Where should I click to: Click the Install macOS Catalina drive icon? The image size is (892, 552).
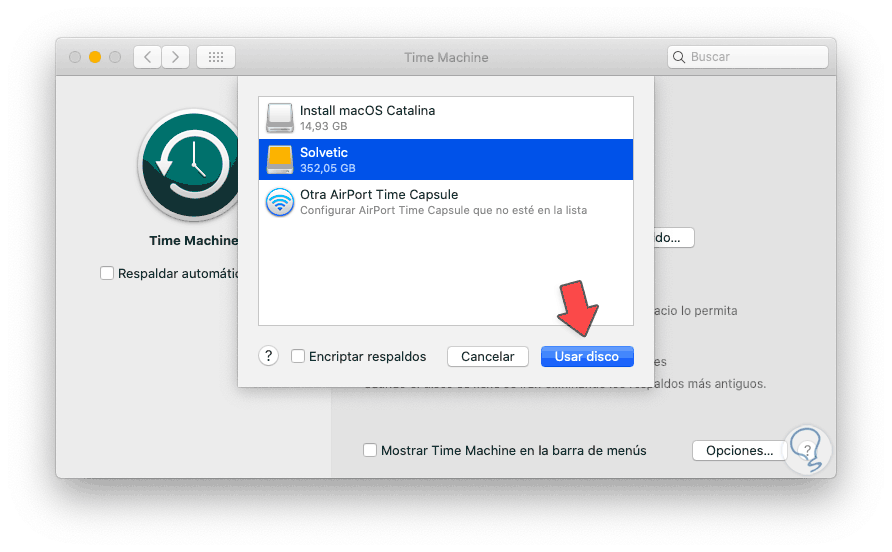279,118
